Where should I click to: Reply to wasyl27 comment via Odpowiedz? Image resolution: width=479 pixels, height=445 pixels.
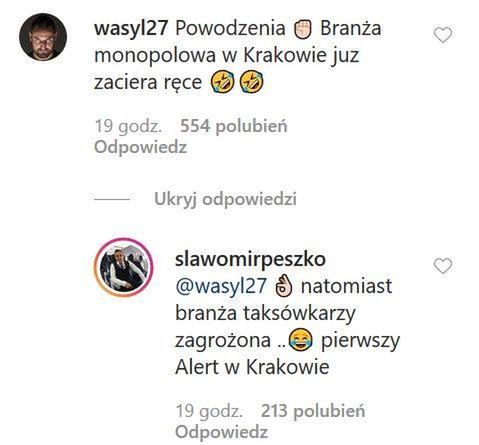(140, 147)
